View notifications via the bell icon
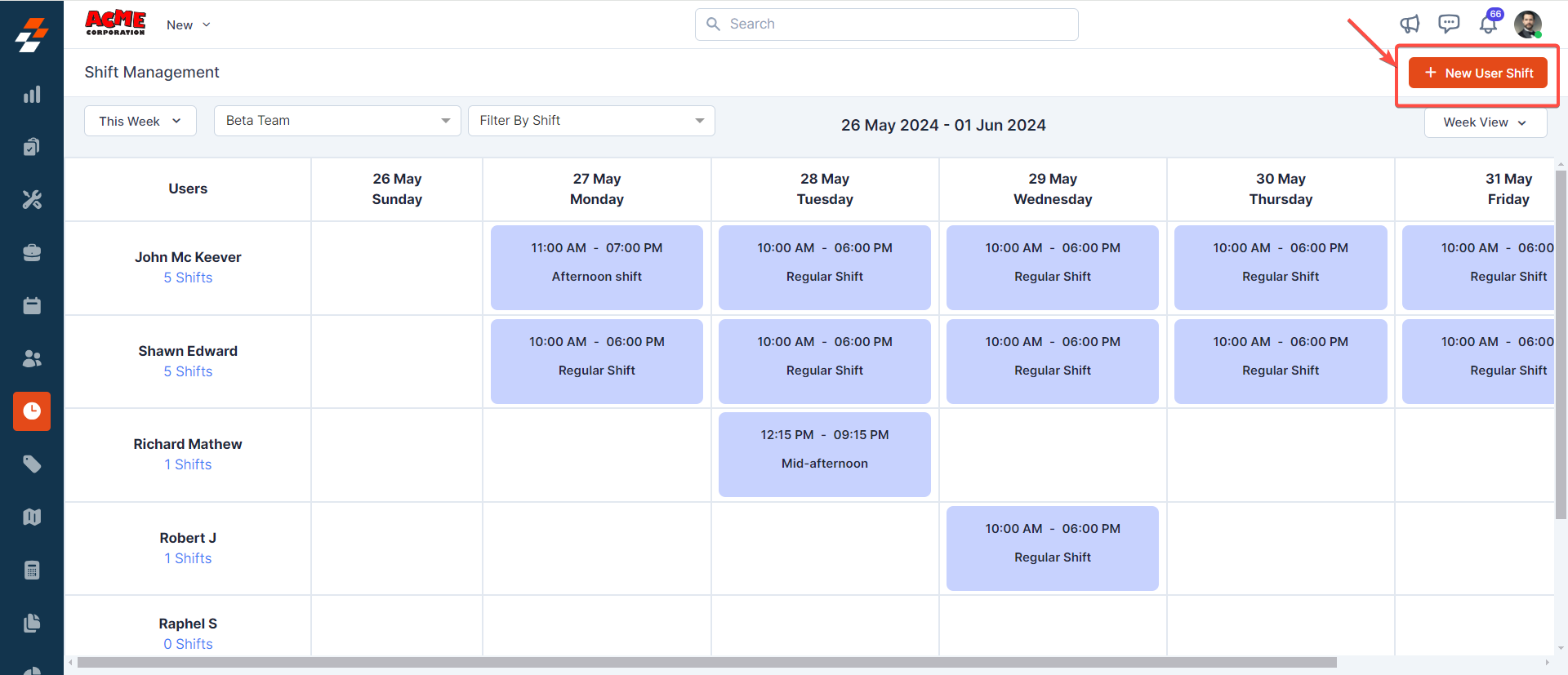This screenshot has width=1568, height=675. [x=1488, y=24]
